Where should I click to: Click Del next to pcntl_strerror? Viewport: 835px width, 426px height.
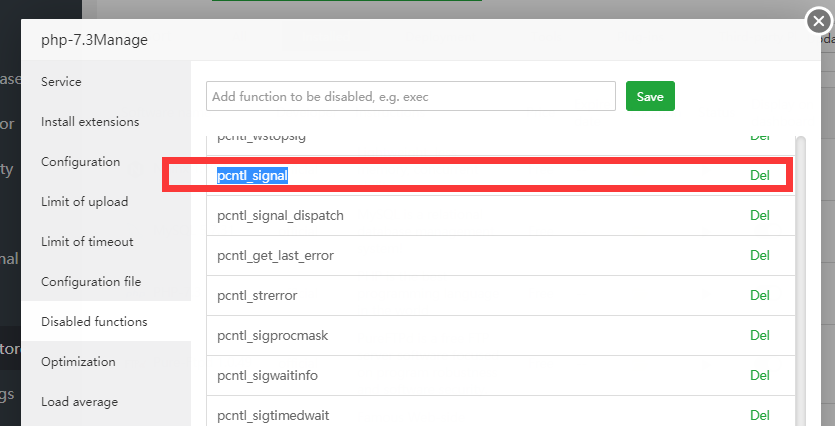759,296
